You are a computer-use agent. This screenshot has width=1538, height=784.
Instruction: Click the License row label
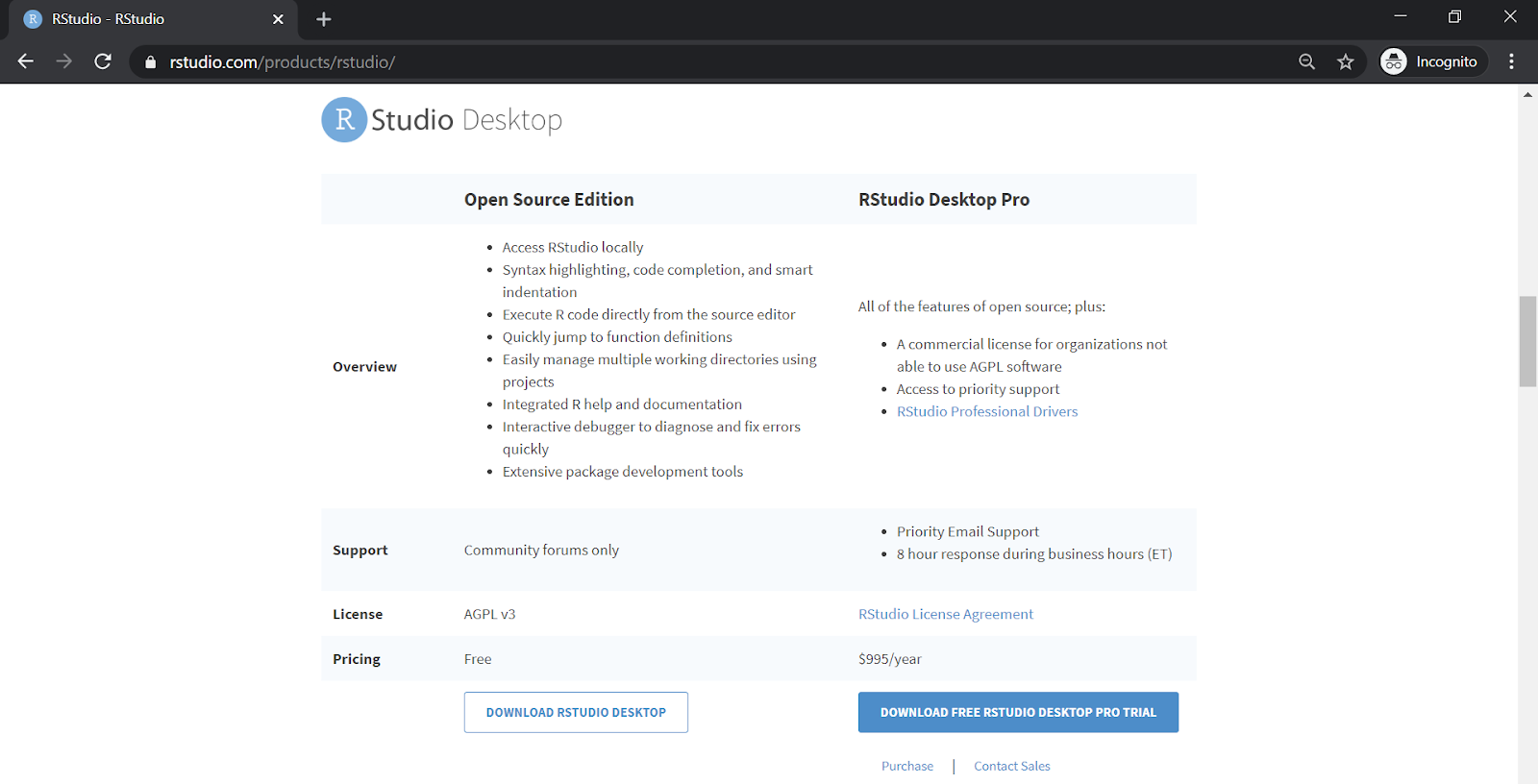coord(358,614)
